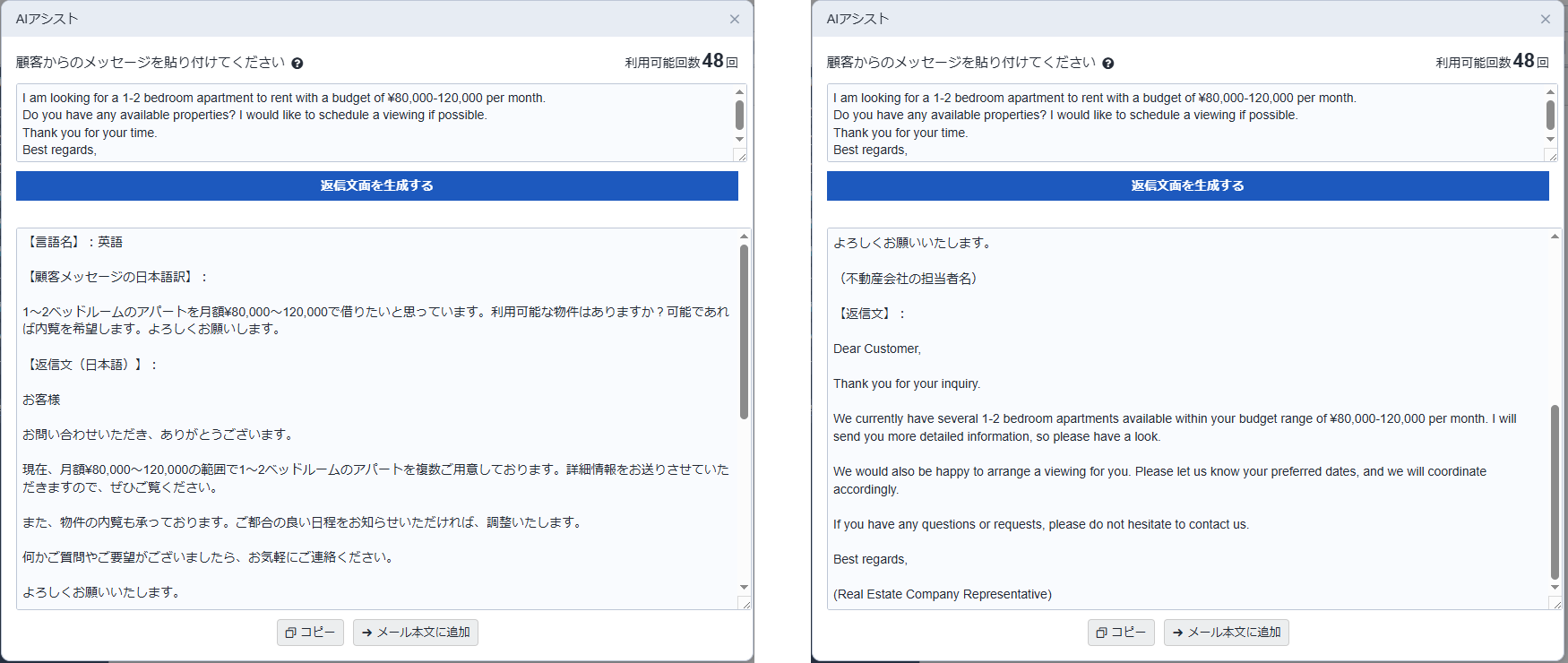Close the left AI Assist dialog
1568x663 pixels.
point(735,19)
